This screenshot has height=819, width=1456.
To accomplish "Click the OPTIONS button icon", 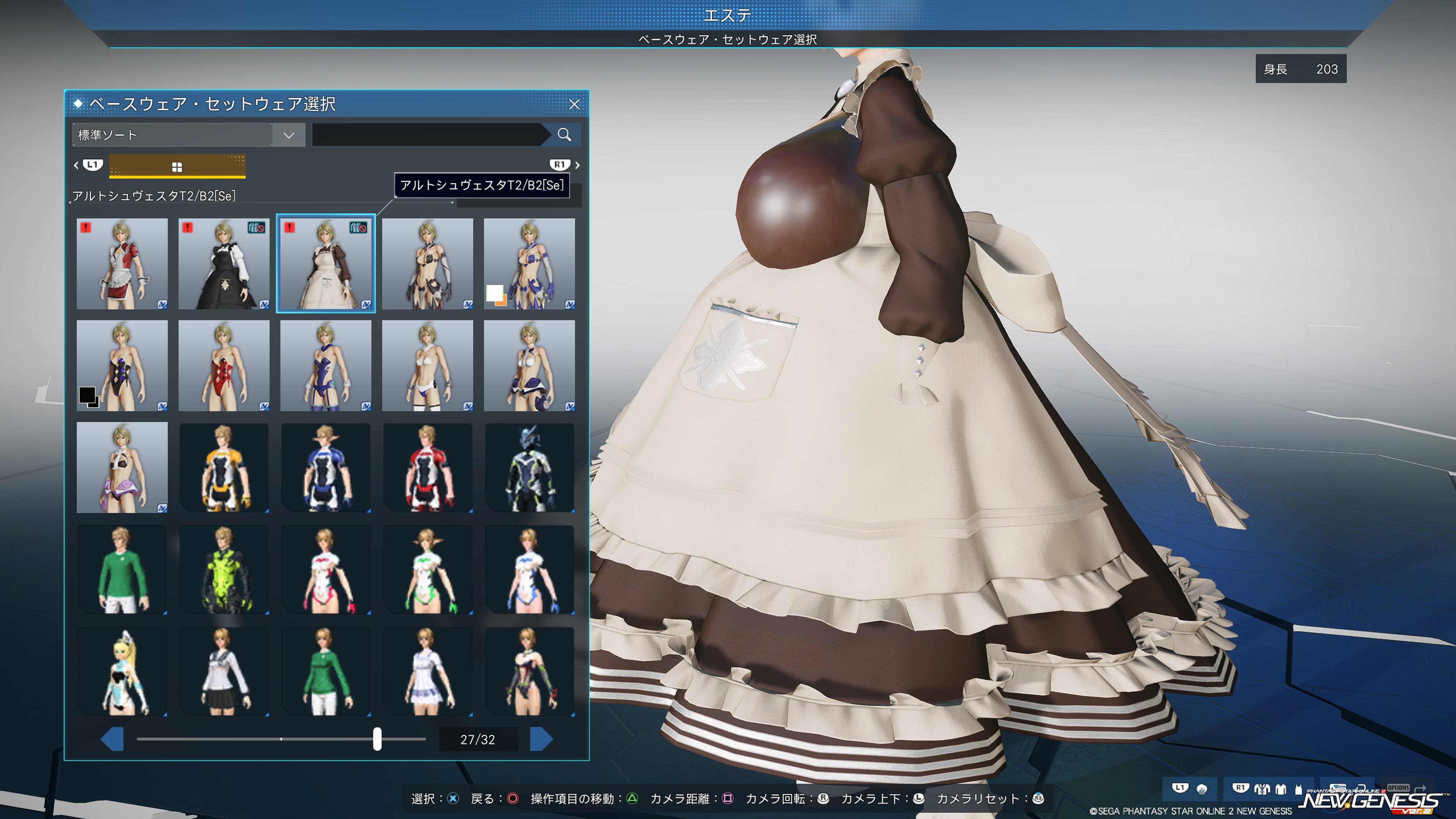I will 1398,788.
